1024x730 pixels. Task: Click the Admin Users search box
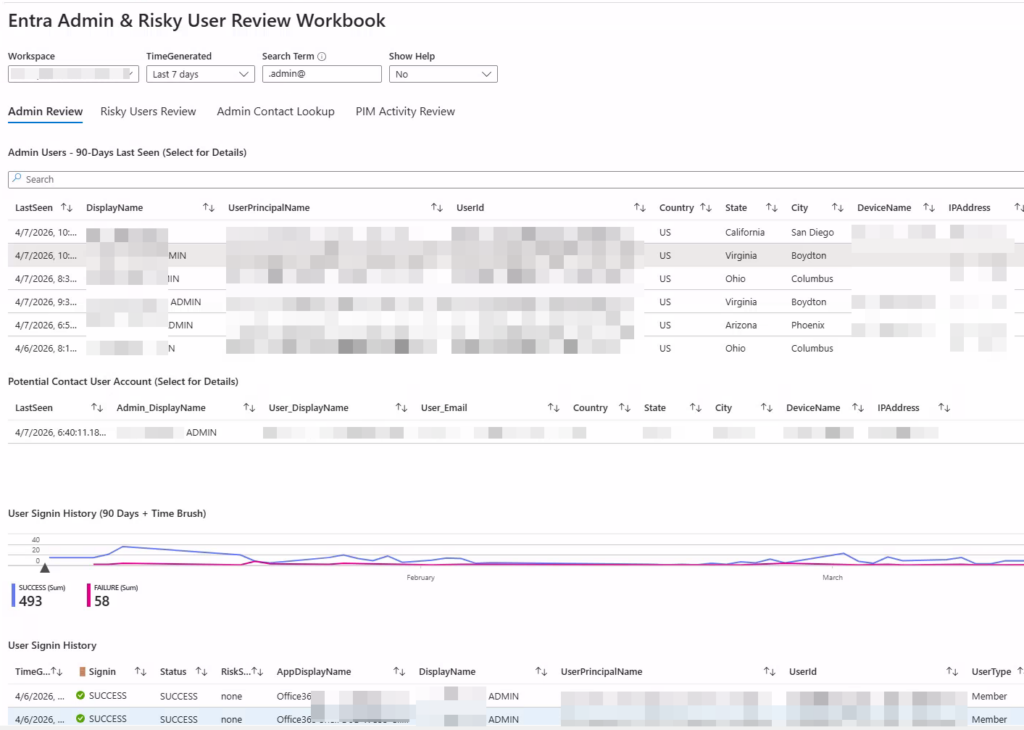pos(500,179)
